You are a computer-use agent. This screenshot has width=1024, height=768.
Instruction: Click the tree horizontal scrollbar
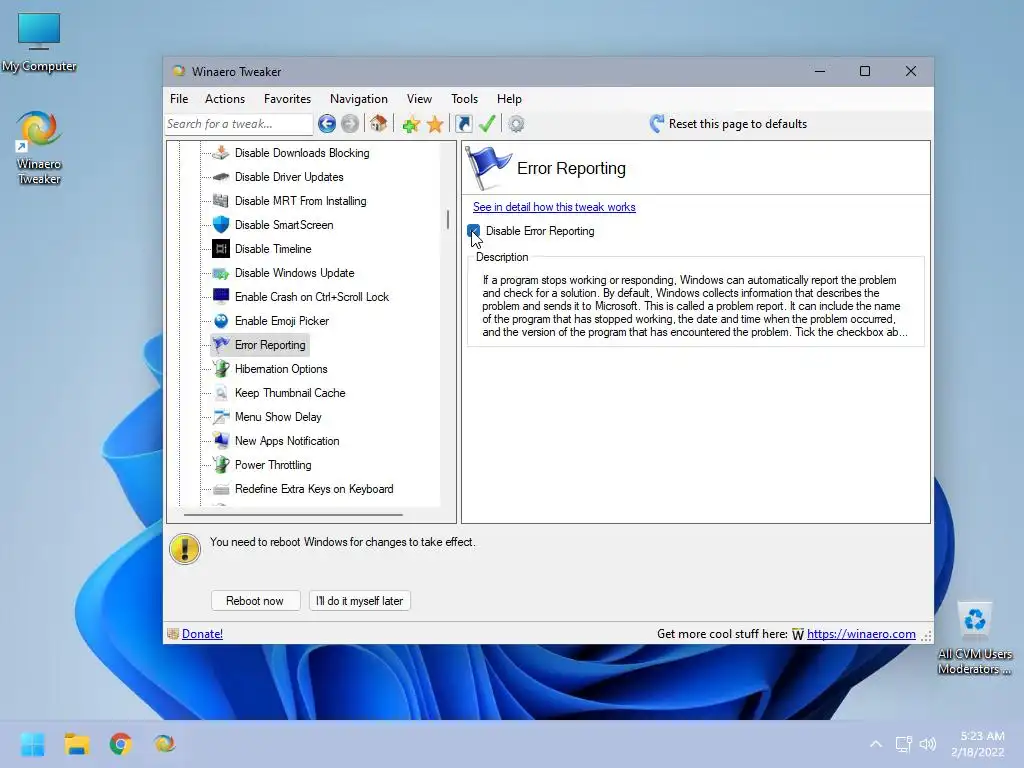293,515
